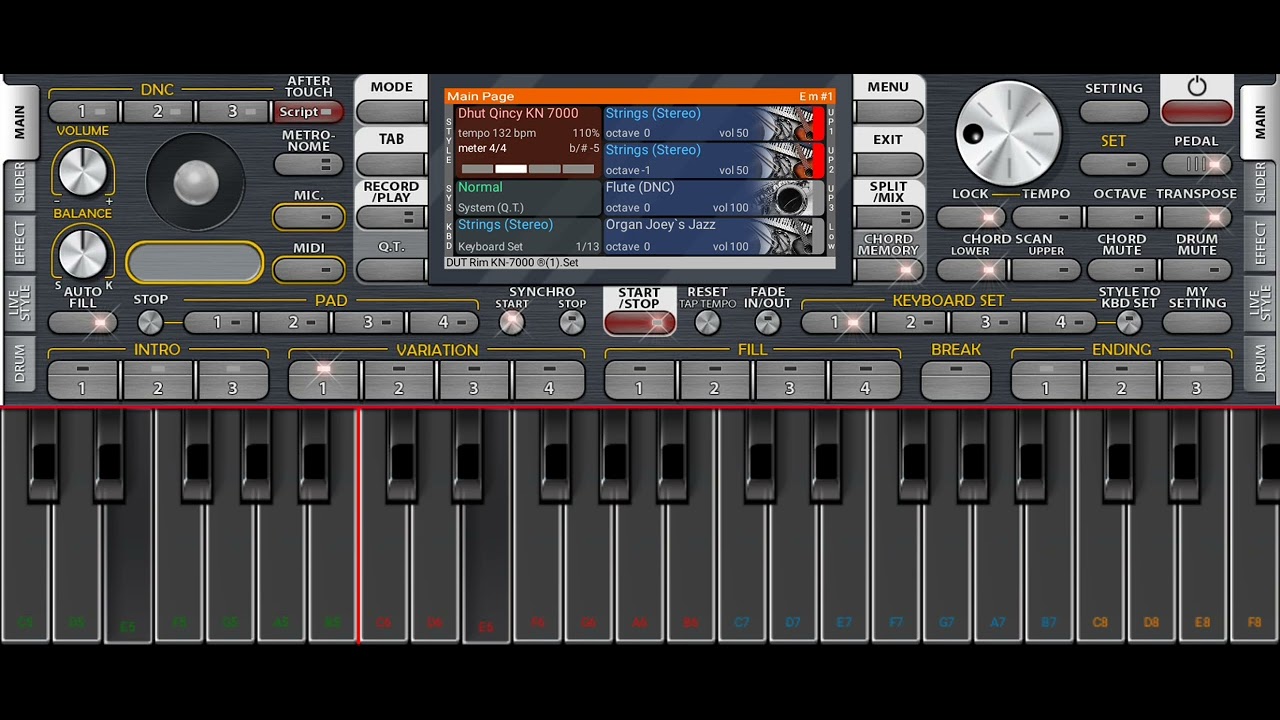Trigger PAD 1

pyautogui.click(x=219, y=322)
